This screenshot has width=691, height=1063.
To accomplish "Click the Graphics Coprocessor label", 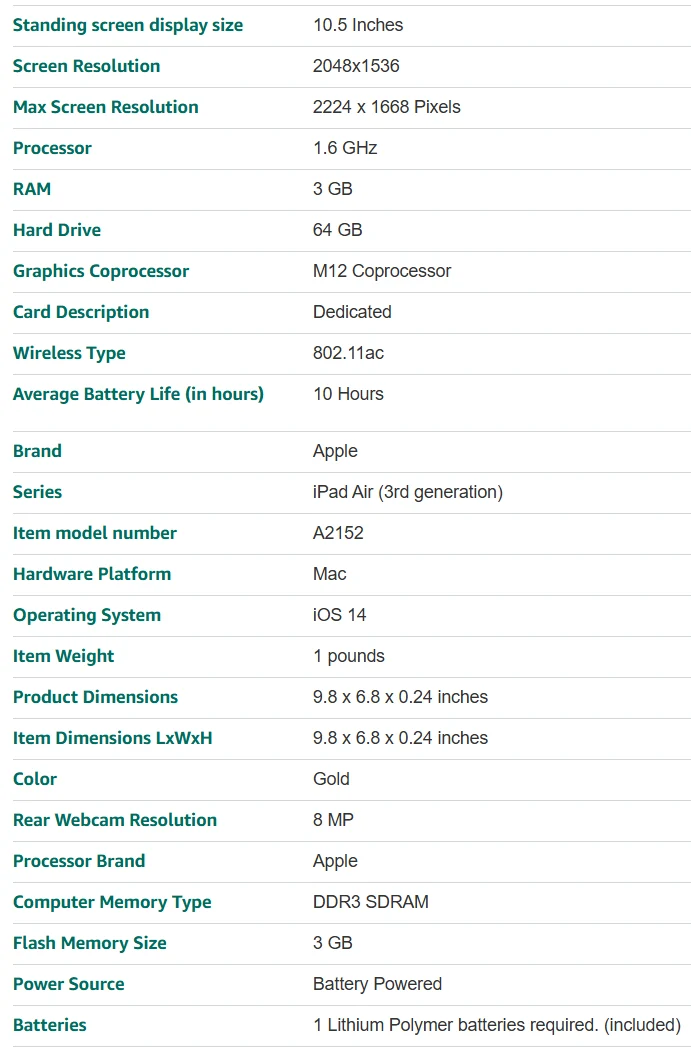I will (x=101, y=271).
